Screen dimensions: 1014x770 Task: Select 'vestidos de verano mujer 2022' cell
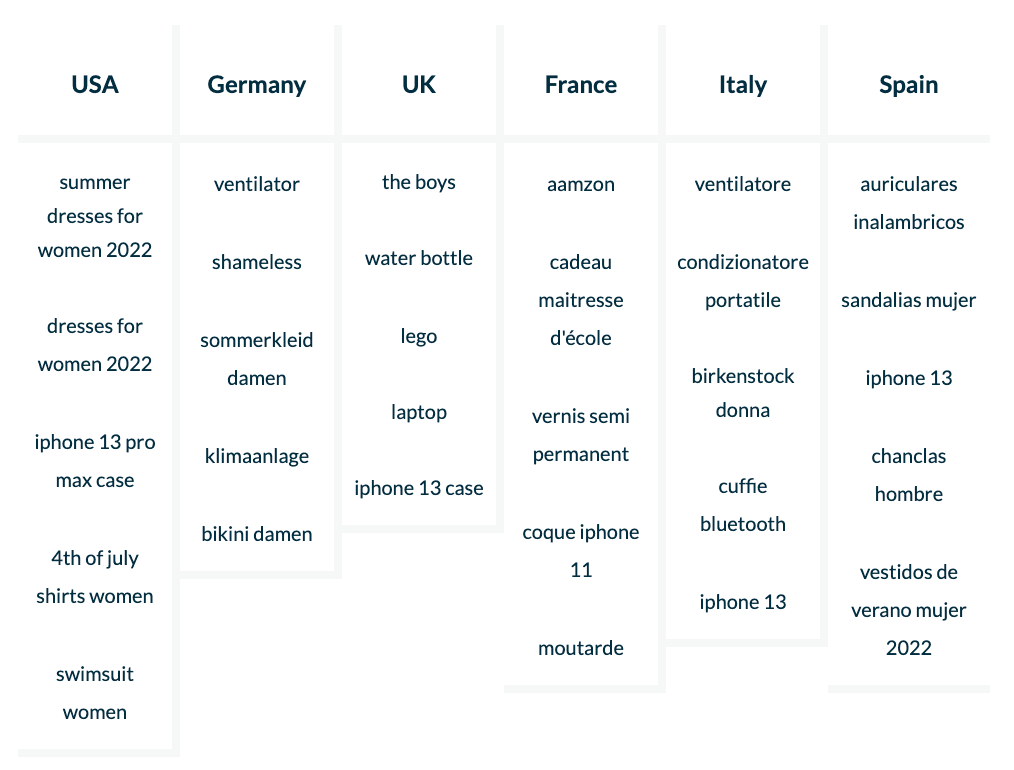click(x=909, y=610)
